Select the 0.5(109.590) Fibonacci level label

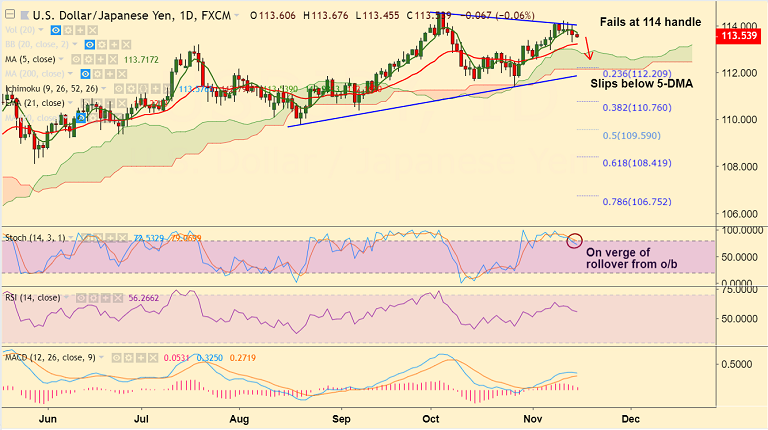pos(631,136)
